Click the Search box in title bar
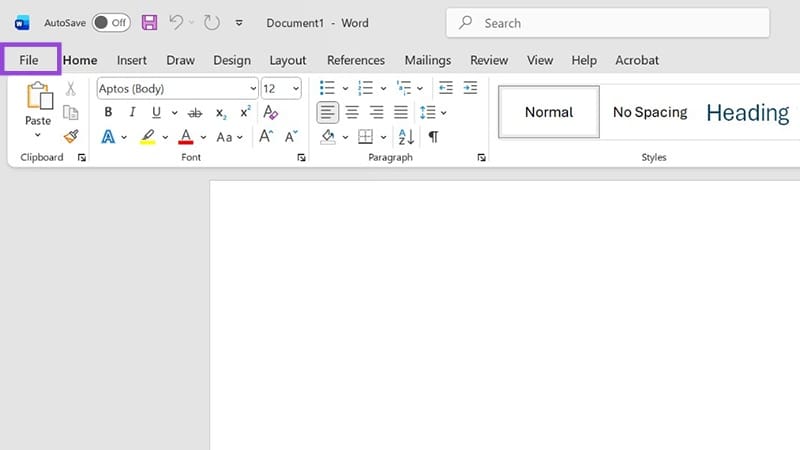The width and height of the screenshot is (800, 450). coord(608,22)
